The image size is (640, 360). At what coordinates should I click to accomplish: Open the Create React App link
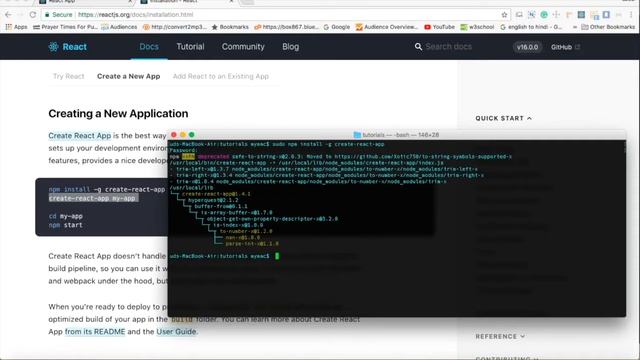[x=80, y=136]
